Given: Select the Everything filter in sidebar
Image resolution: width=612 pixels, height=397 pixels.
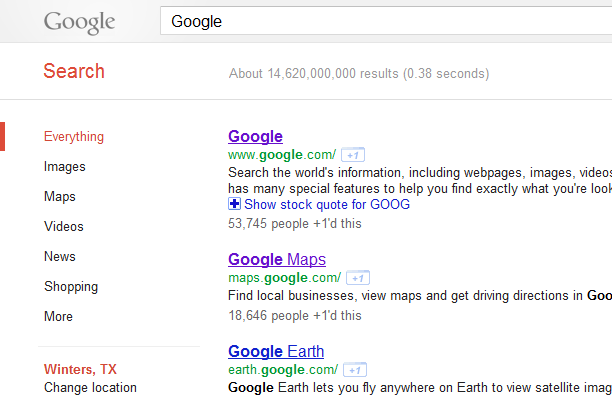Looking at the screenshot, I should pyautogui.click(x=74, y=137).
